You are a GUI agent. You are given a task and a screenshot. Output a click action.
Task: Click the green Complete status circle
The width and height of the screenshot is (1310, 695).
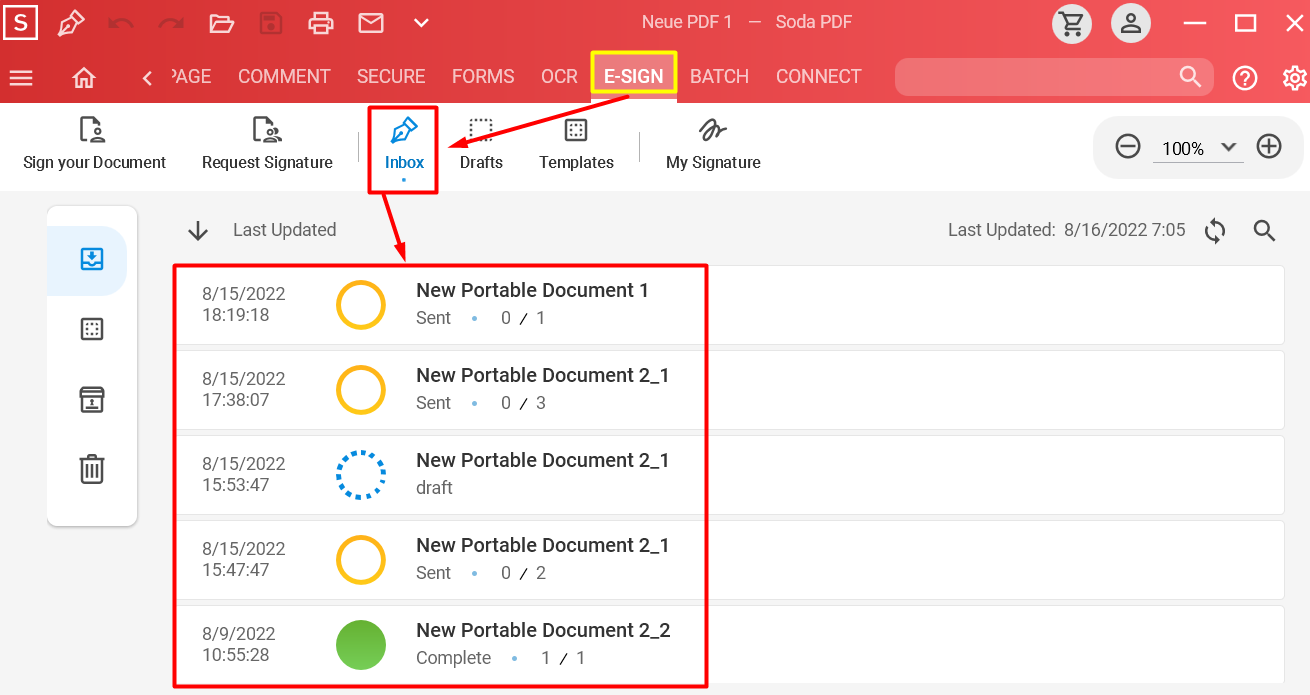[361, 645]
